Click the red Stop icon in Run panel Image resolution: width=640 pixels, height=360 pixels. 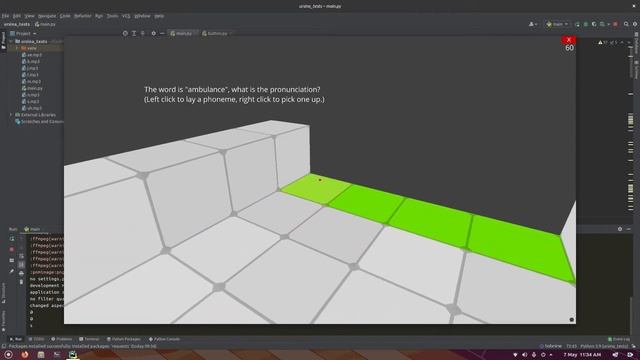pos(12,249)
